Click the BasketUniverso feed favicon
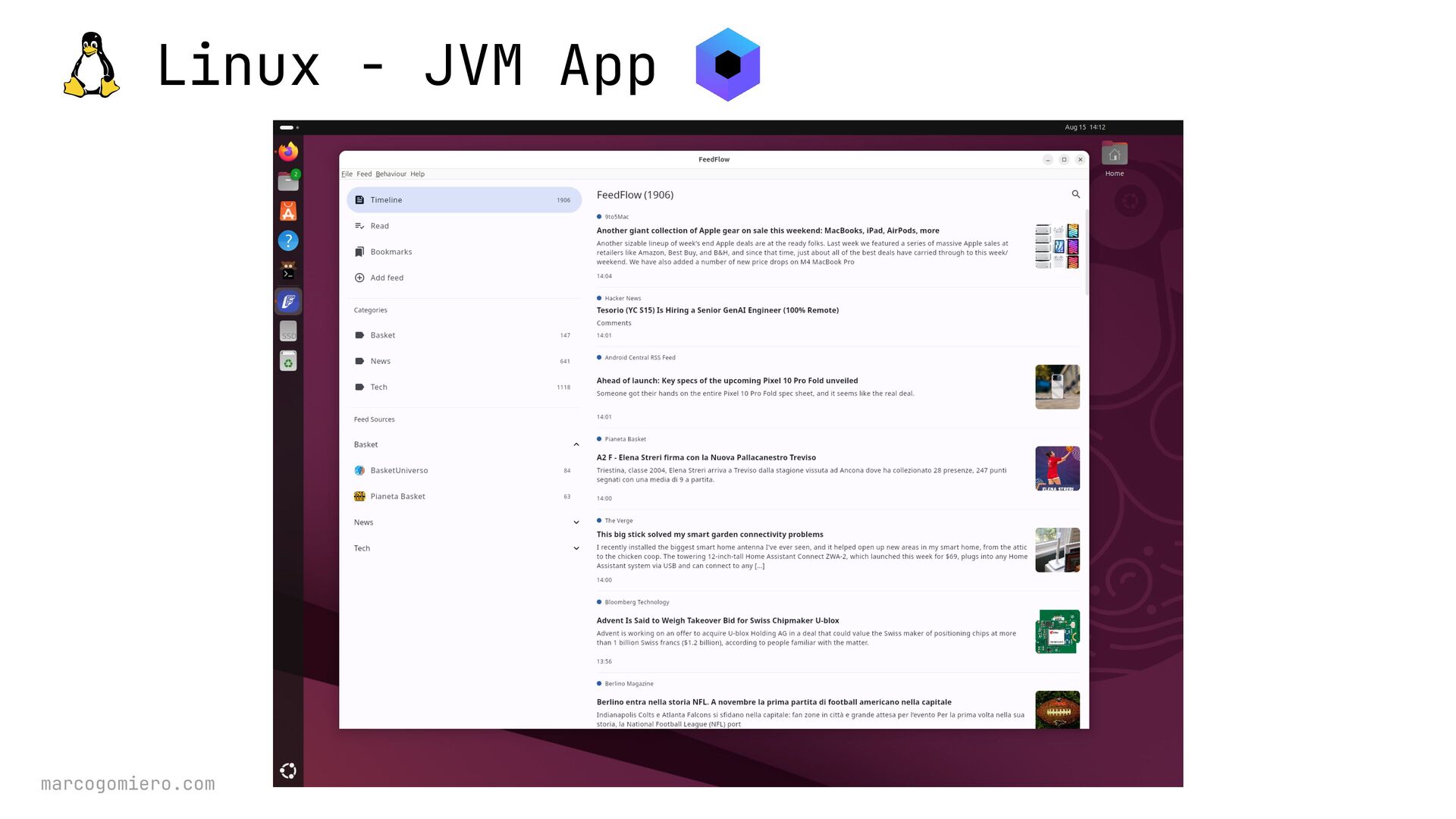This screenshot has height=819, width=1456. 359,470
